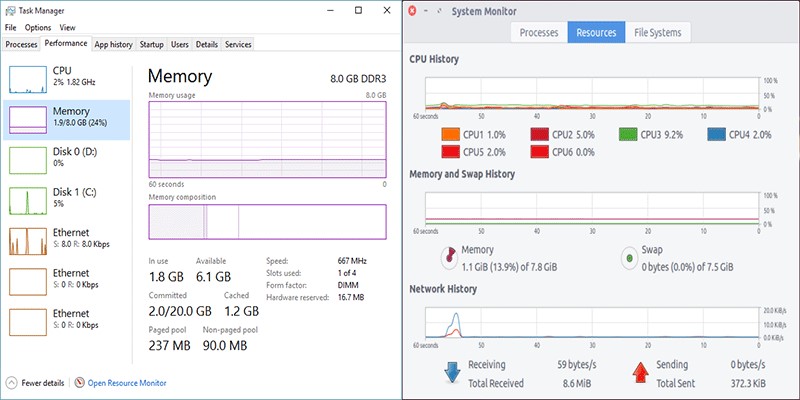The width and height of the screenshot is (800, 400).
Task: Click the blue Receiving down-arrow icon
Action: (453, 373)
